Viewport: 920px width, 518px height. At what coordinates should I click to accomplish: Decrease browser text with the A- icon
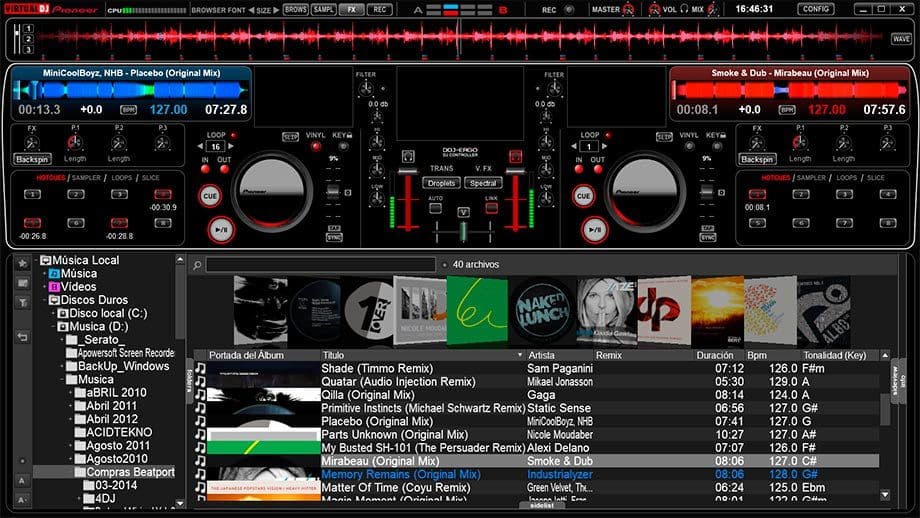[22, 500]
